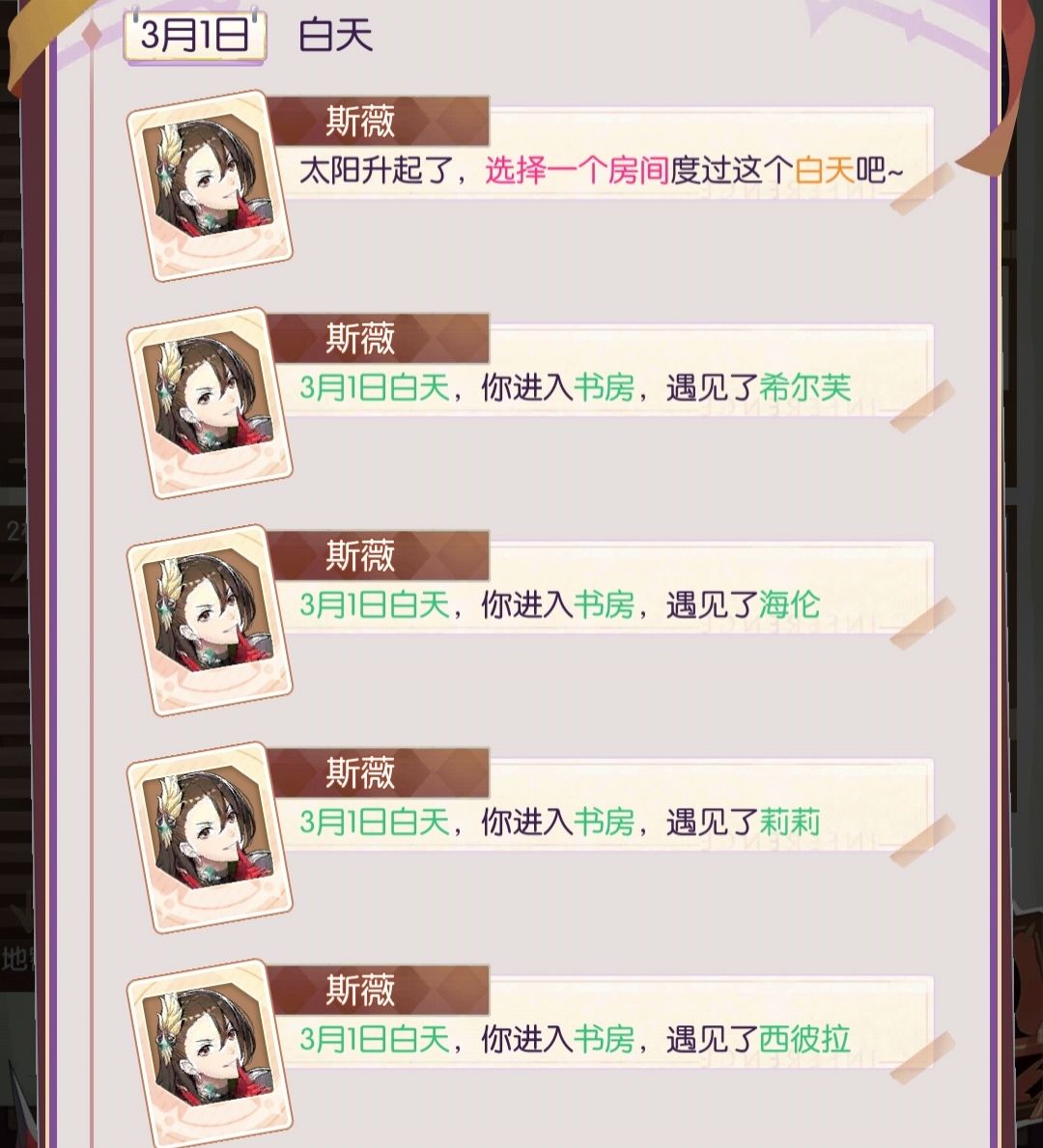Tap 斯薇's avatar in the sunrise message
This screenshot has width=1043, height=1148.
[210, 185]
